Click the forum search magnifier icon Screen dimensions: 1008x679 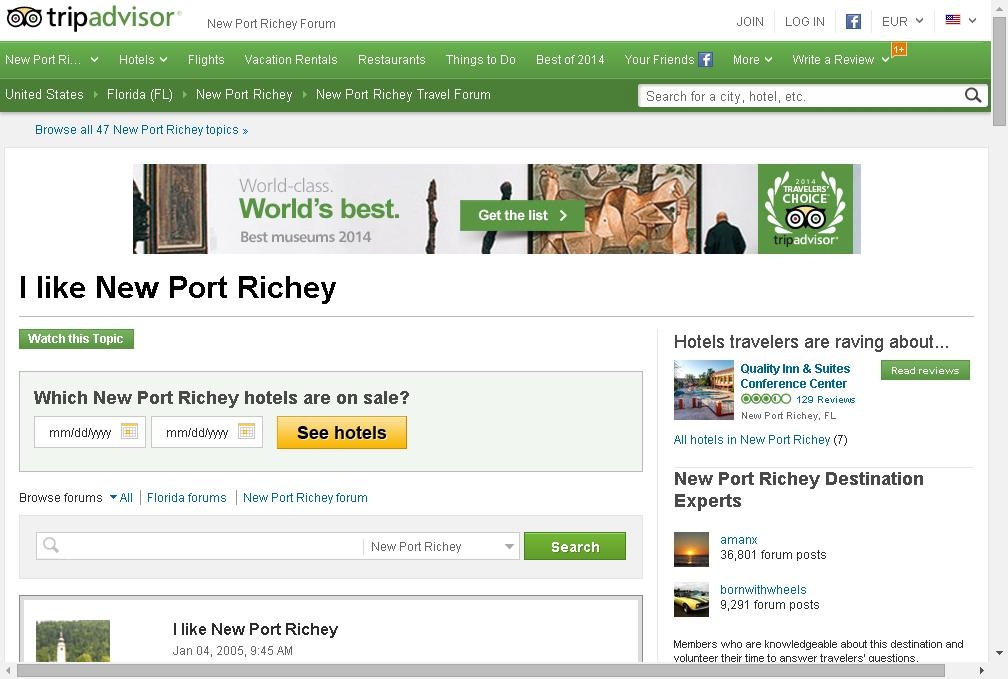click(x=51, y=546)
